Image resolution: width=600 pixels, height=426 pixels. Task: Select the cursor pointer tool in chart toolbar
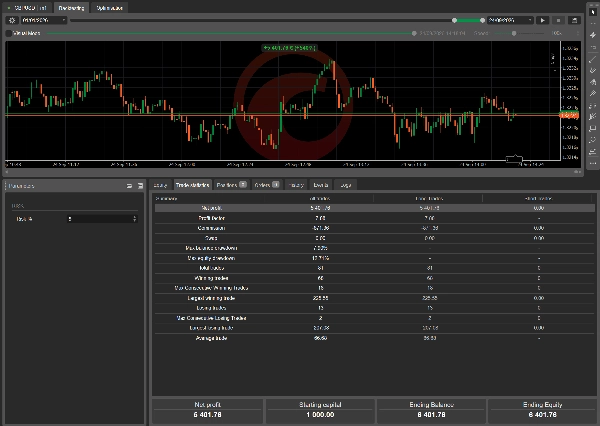593,12
